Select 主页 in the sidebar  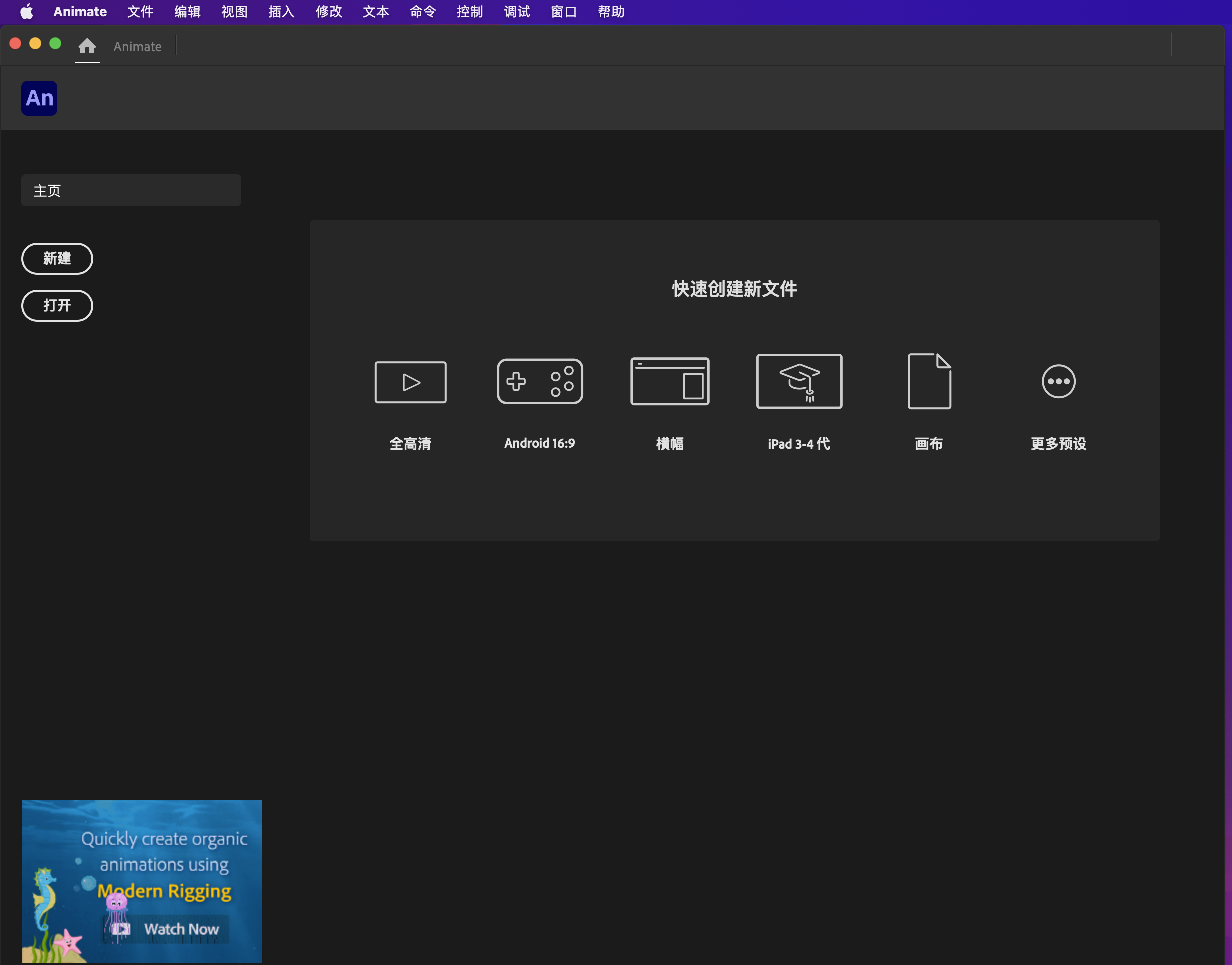(x=131, y=190)
